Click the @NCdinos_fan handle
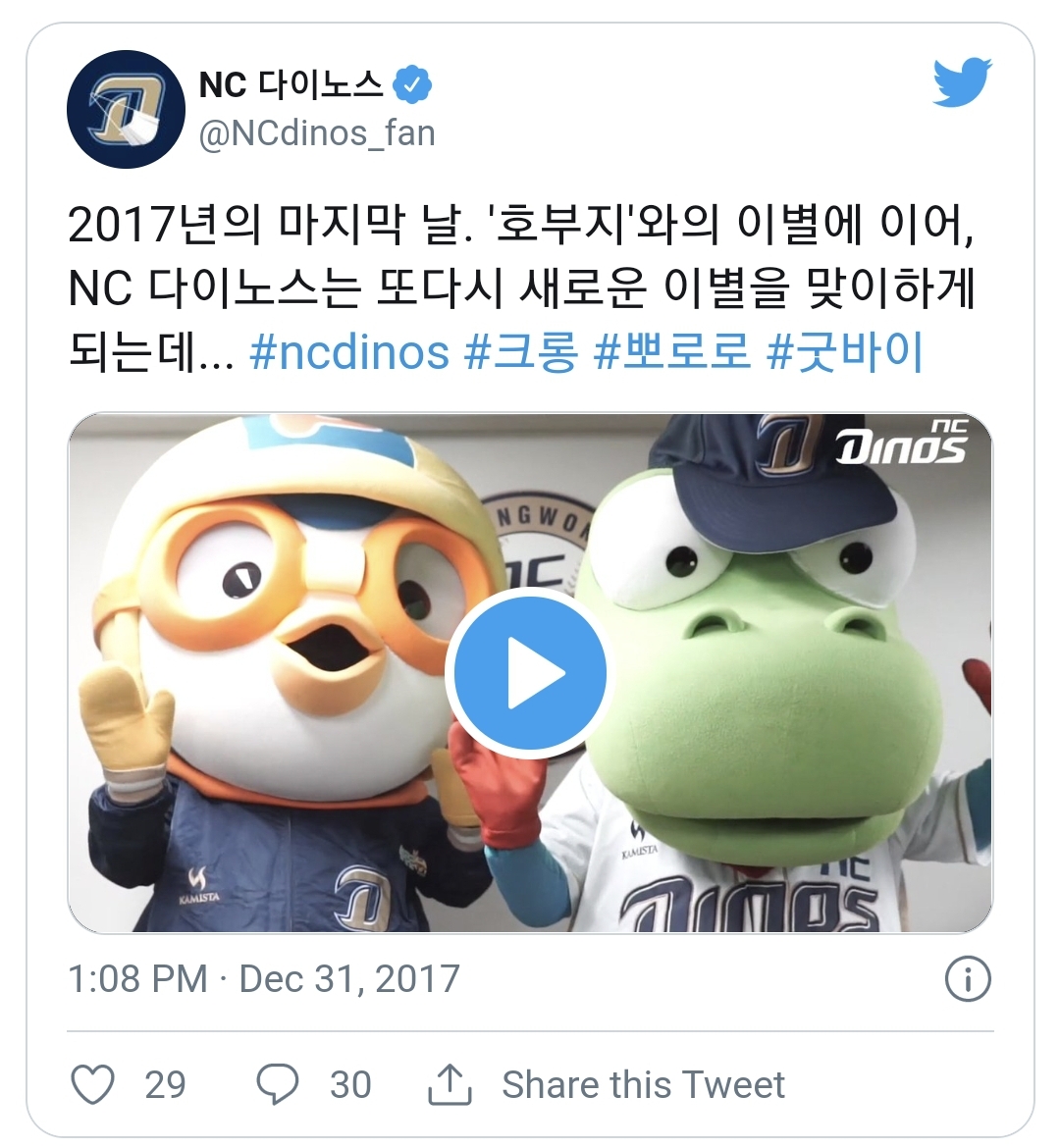Screen dimensions: 1060x1148 click(x=317, y=134)
